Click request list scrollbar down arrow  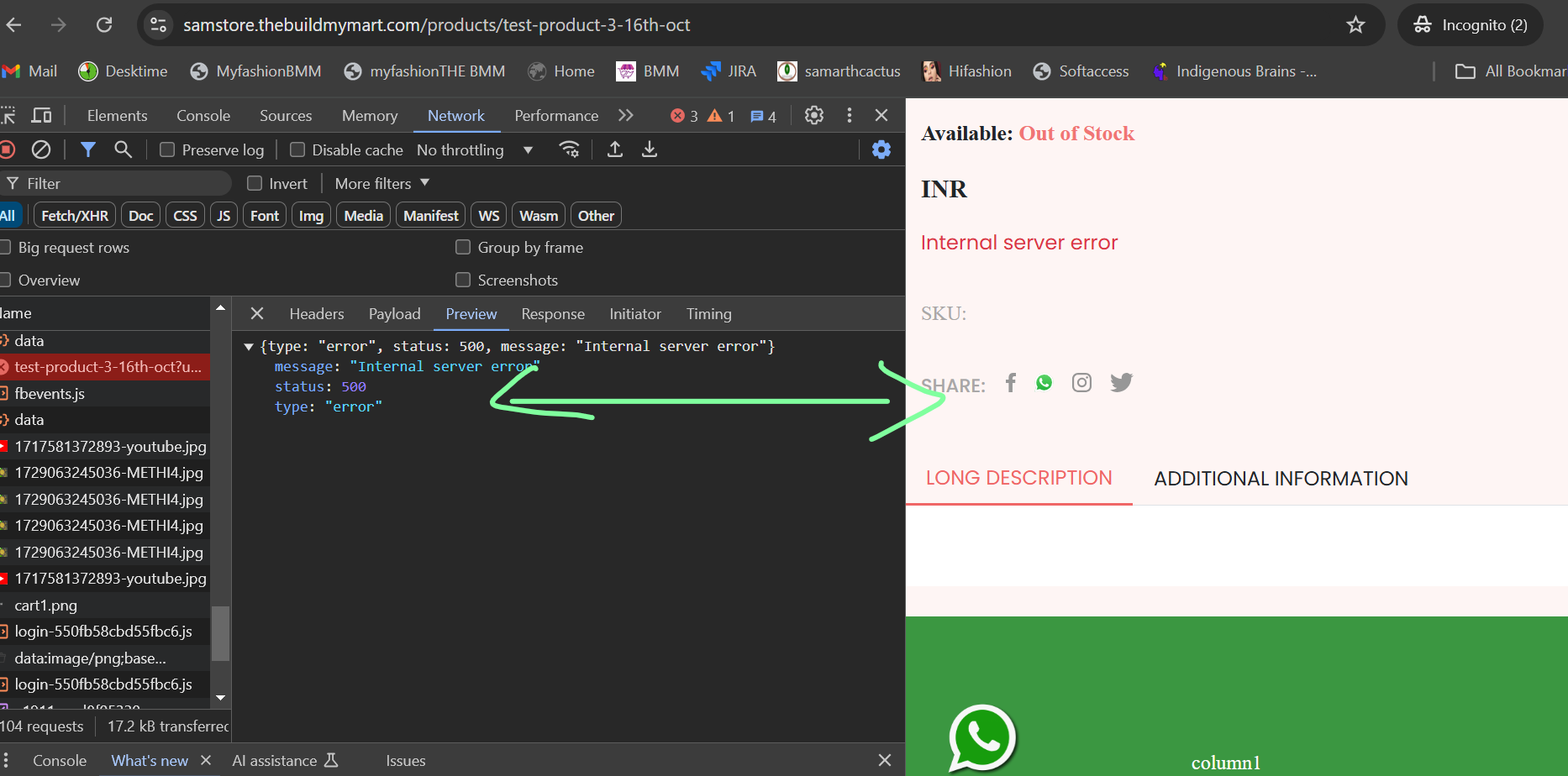click(220, 697)
